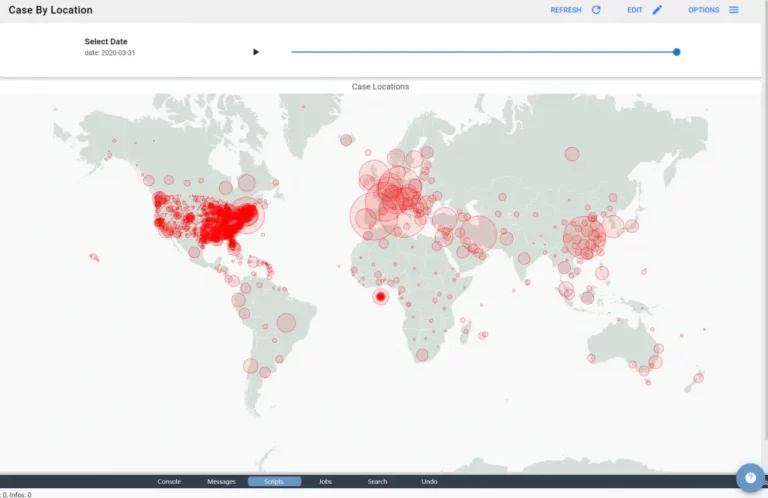Click the date slider track midpoint
Viewport: 768px width, 498px height.
(484, 52)
